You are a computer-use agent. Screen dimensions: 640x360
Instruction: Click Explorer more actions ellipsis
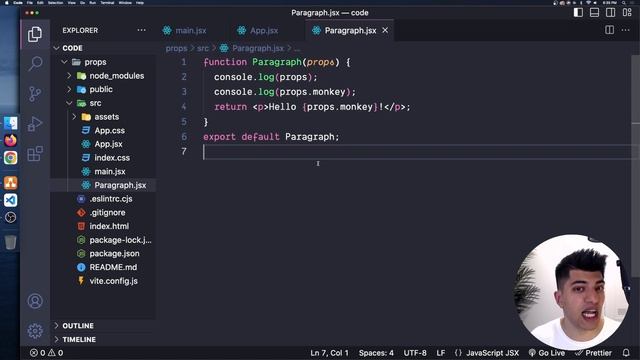point(141,30)
